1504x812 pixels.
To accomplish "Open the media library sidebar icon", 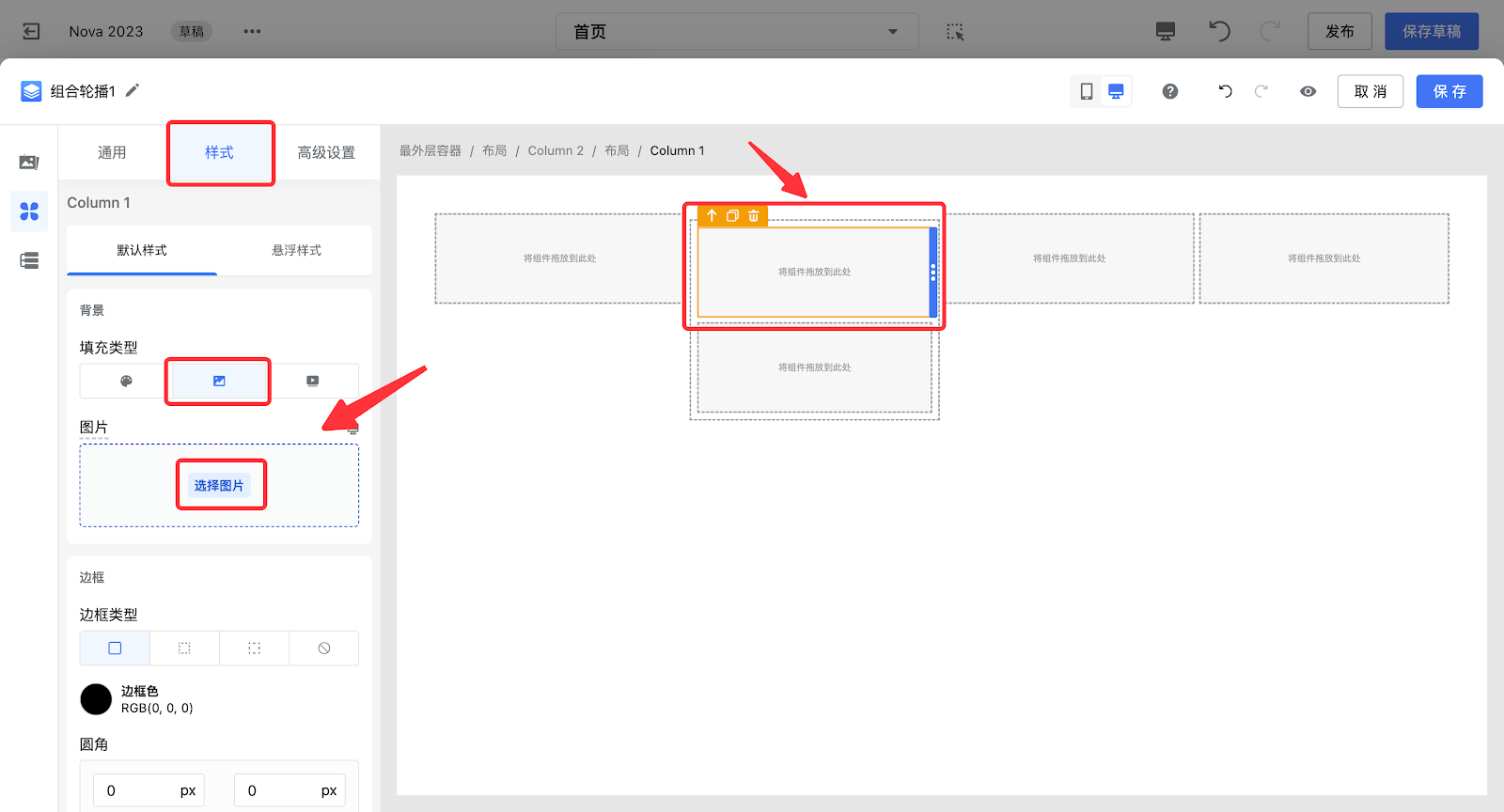I will (29, 163).
